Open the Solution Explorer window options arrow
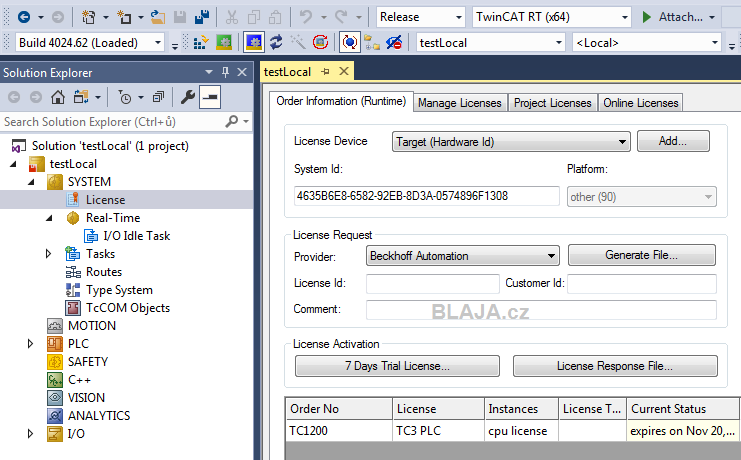The image size is (741, 460). coord(209,72)
